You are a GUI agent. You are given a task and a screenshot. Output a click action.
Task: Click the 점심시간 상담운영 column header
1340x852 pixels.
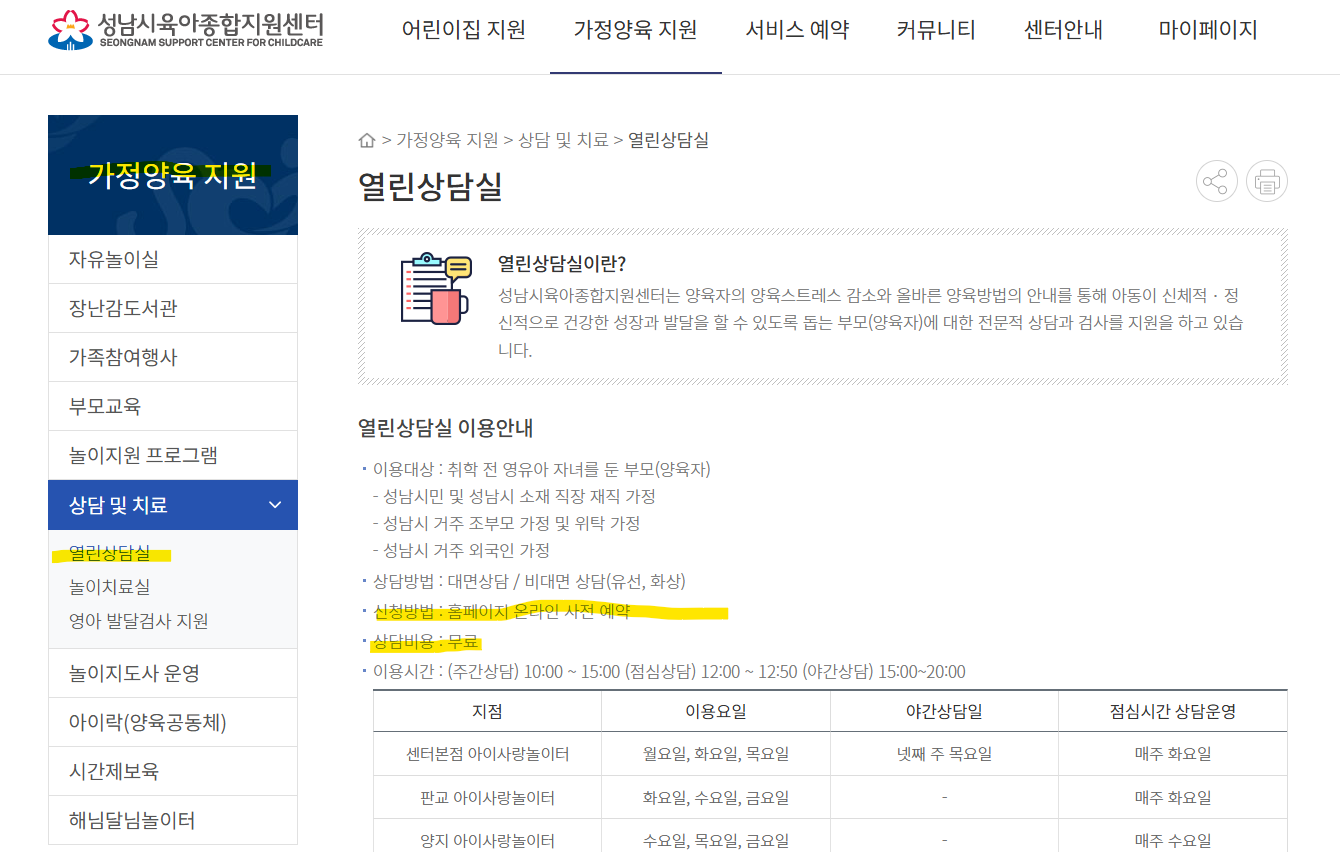(1173, 712)
